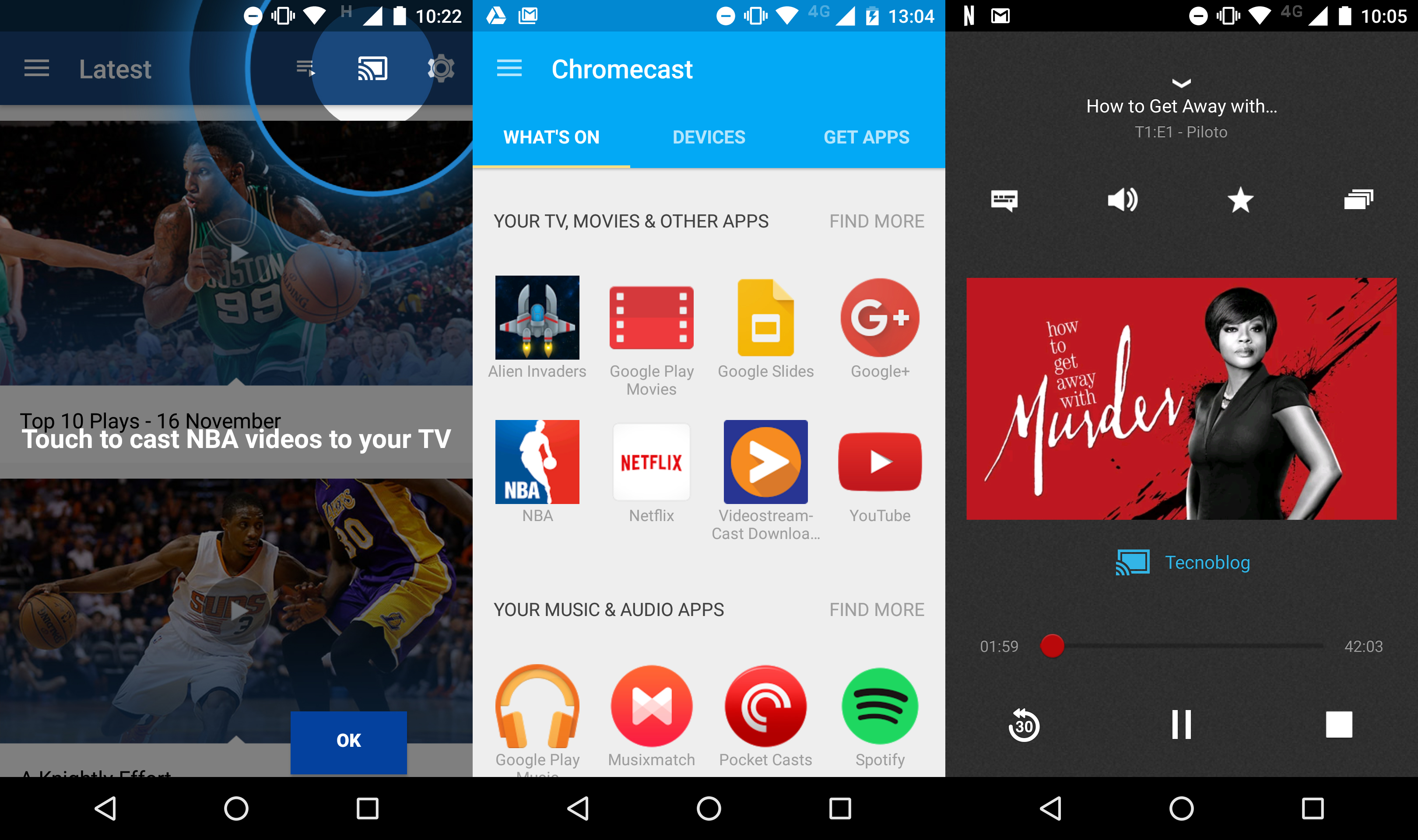Image resolution: width=1418 pixels, height=840 pixels.
Task: Open Netflix app from Chromecast
Action: pyautogui.click(x=650, y=463)
